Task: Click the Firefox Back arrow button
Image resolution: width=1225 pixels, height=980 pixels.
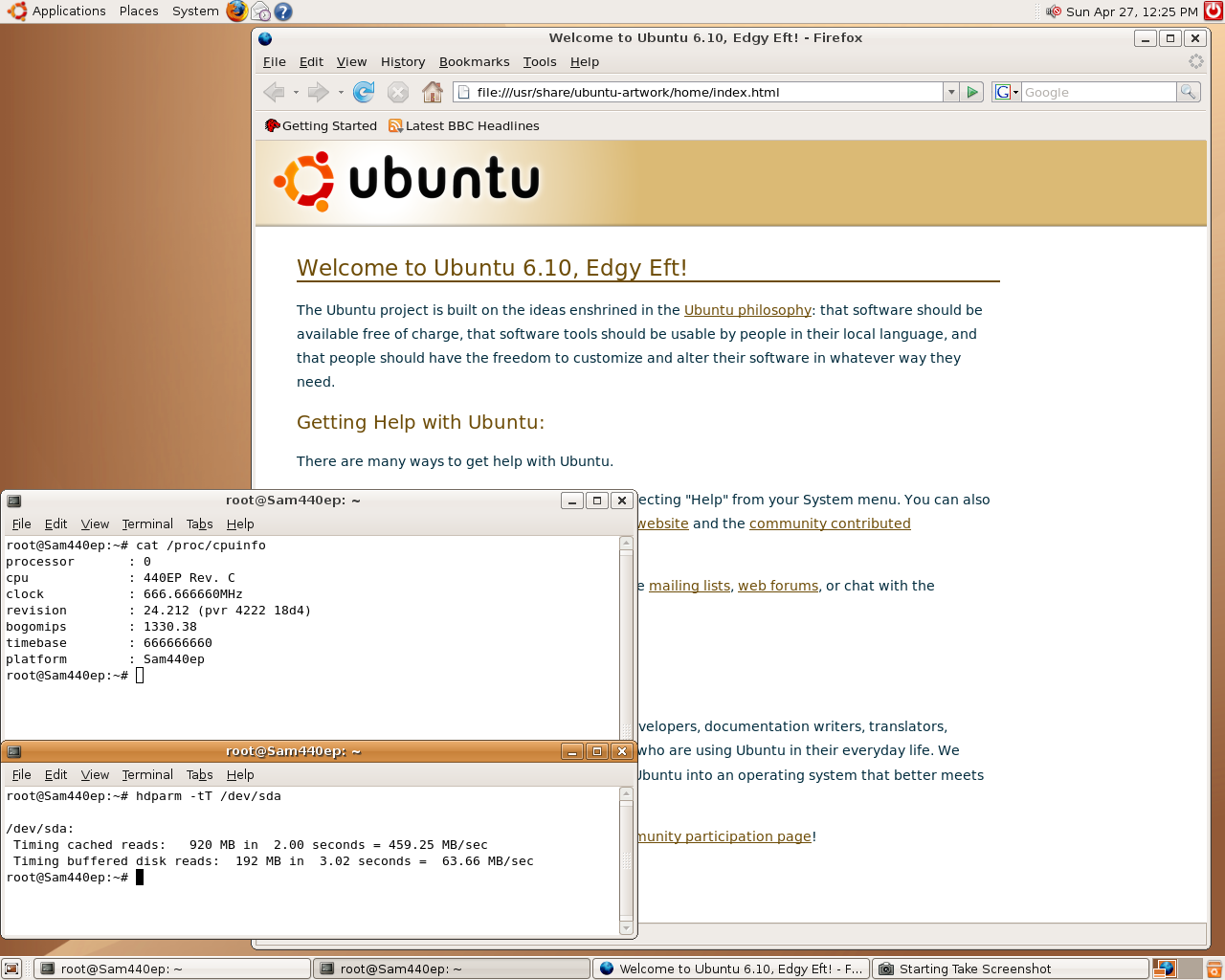Action: [x=274, y=92]
